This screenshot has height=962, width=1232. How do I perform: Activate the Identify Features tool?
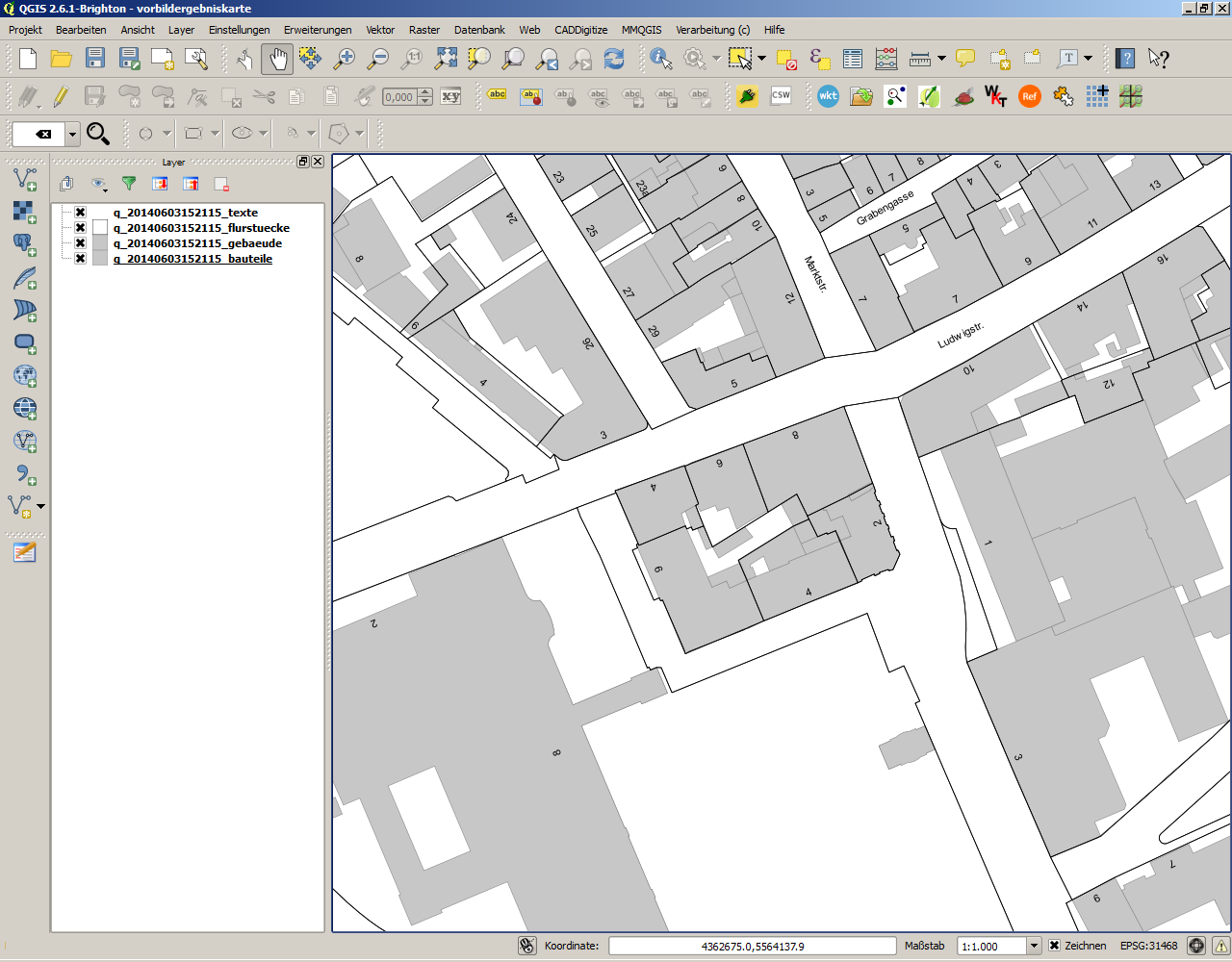tap(660, 59)
